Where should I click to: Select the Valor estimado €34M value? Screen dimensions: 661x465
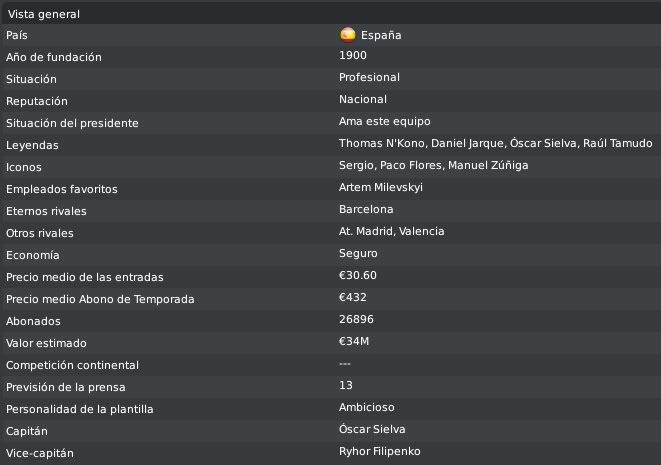(x=354, y=341)
